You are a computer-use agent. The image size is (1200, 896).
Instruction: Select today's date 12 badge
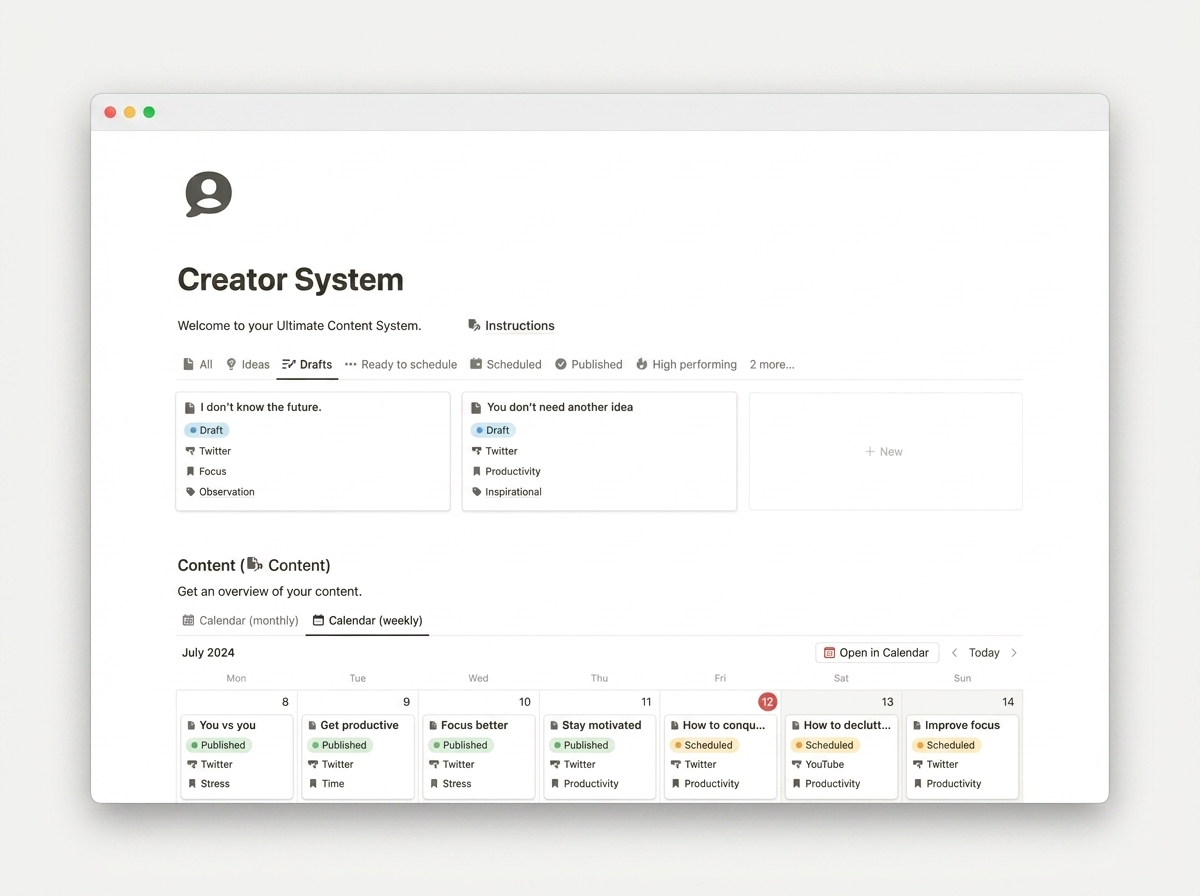[768, 702]
